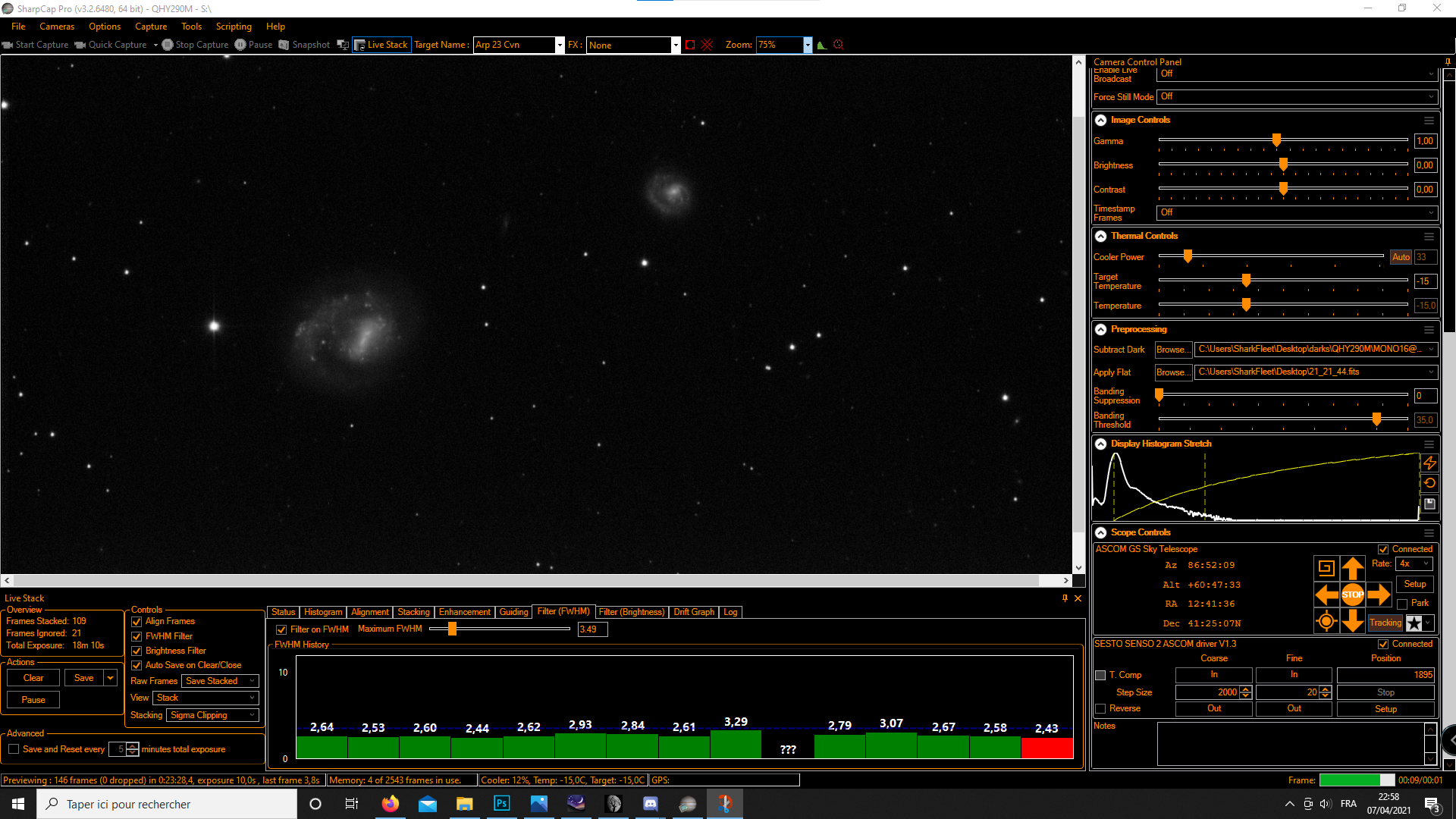This screenshot has height=819, width=1456.
Task: Click Browse next to Subtract Dark
Action: click(x=1172, y=350)
